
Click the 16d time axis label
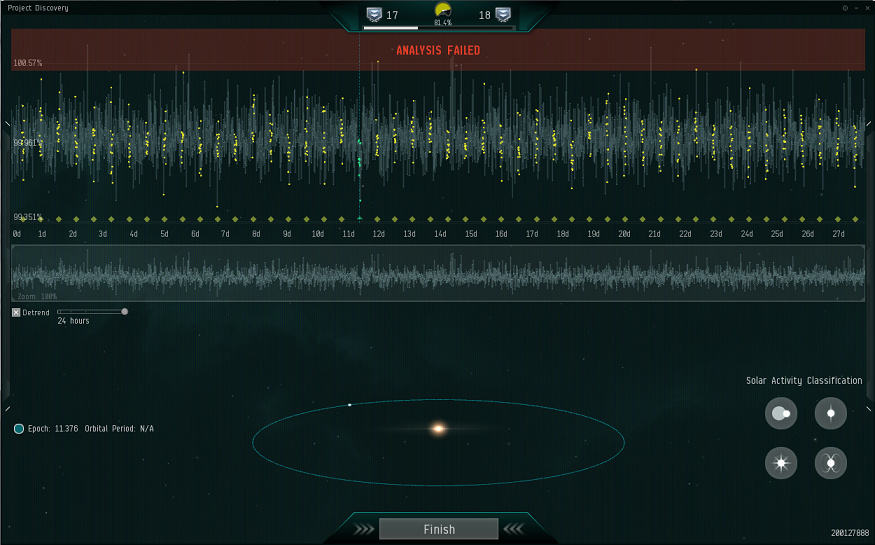pyautogui.click(x=501, y=234)
